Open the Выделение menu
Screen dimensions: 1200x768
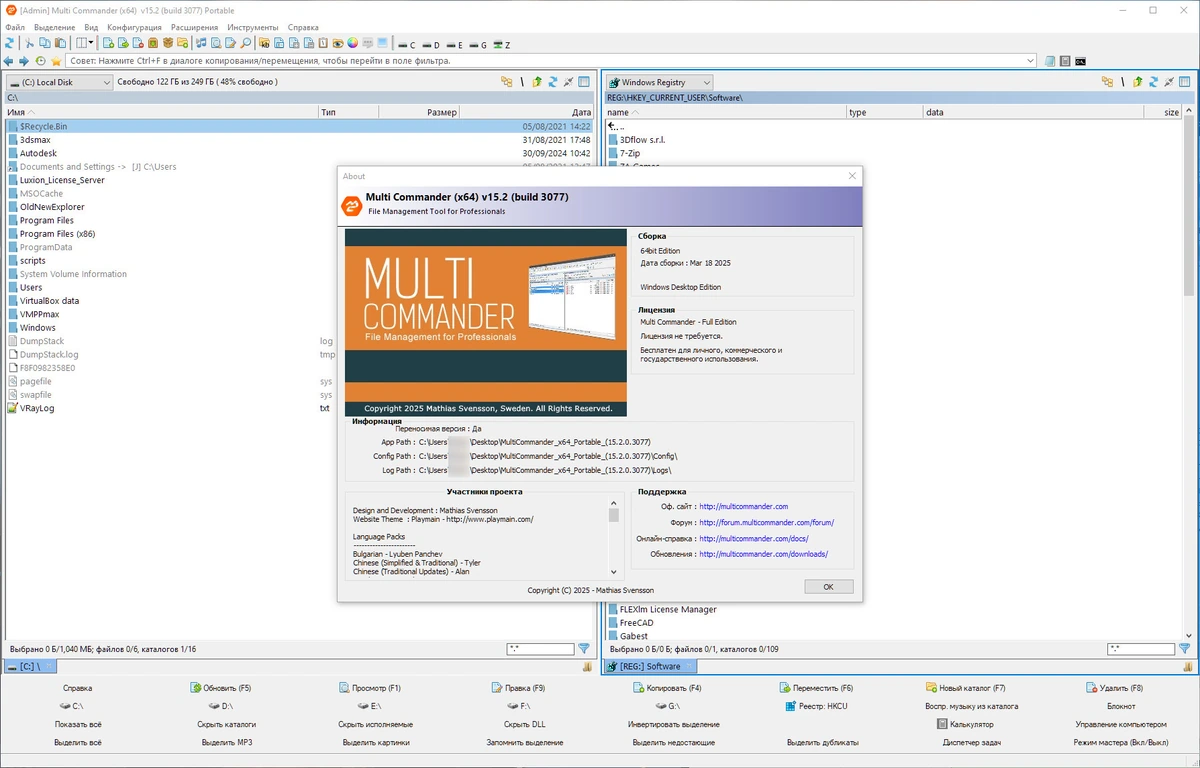(54, 27)
